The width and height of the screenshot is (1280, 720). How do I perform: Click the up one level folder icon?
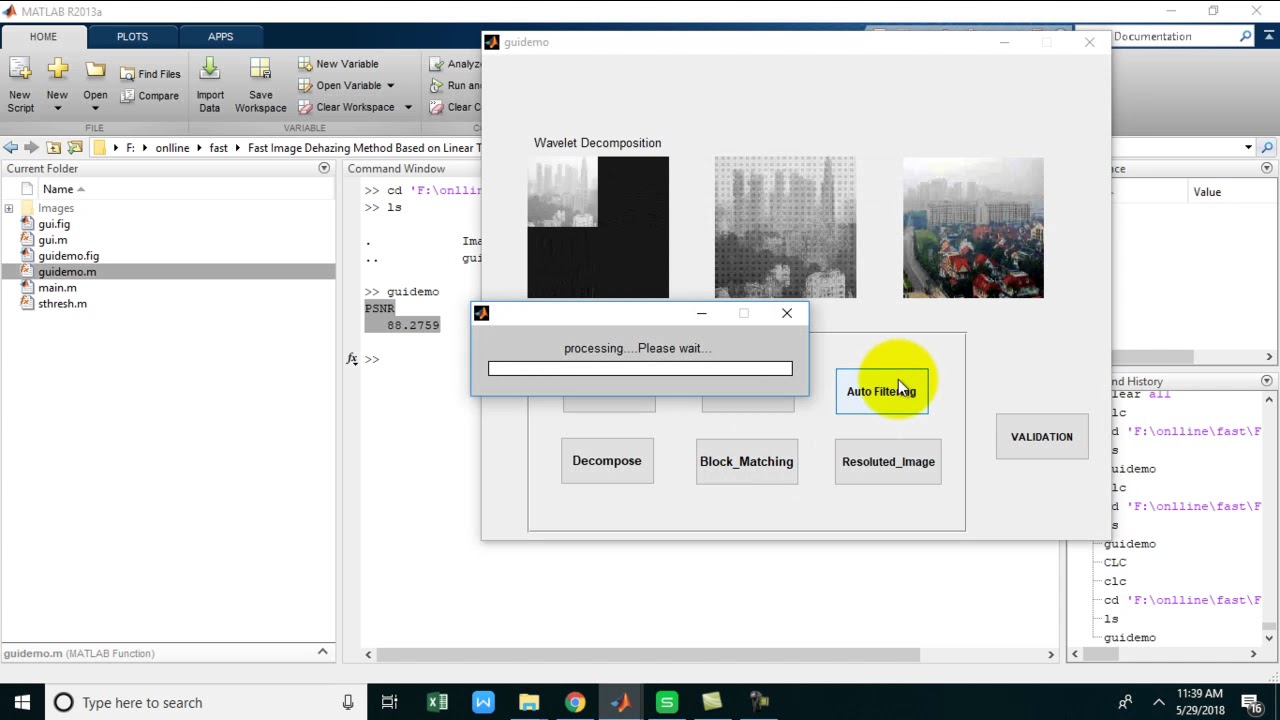[x=54, y=147]
